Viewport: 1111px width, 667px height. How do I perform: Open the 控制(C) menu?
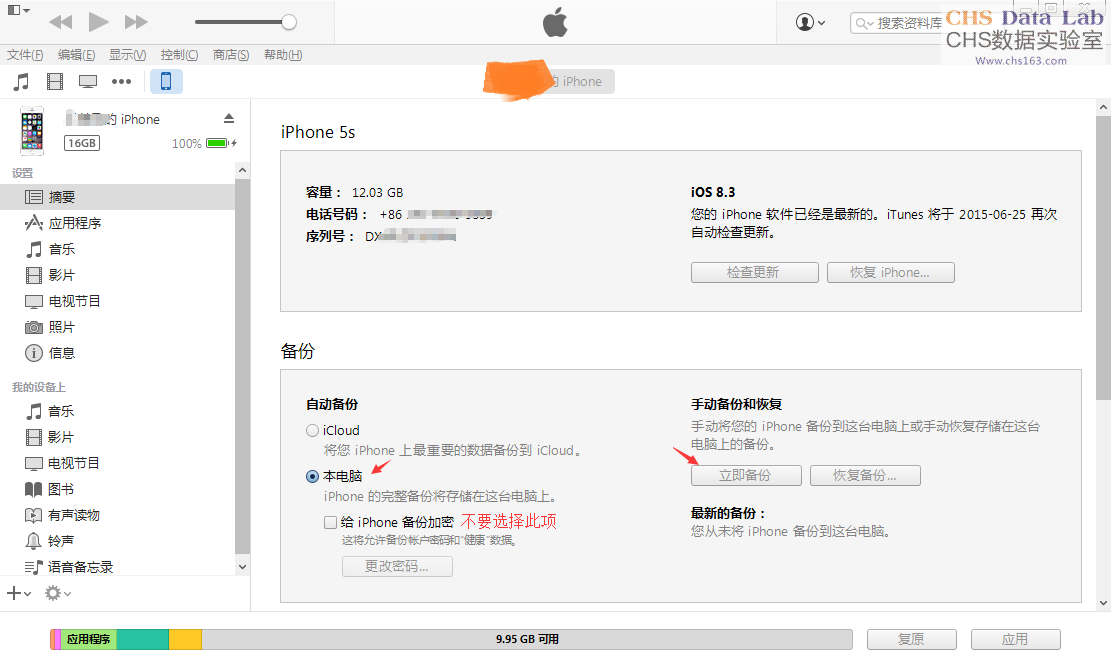pyautogui.click(x=179, y=55)
